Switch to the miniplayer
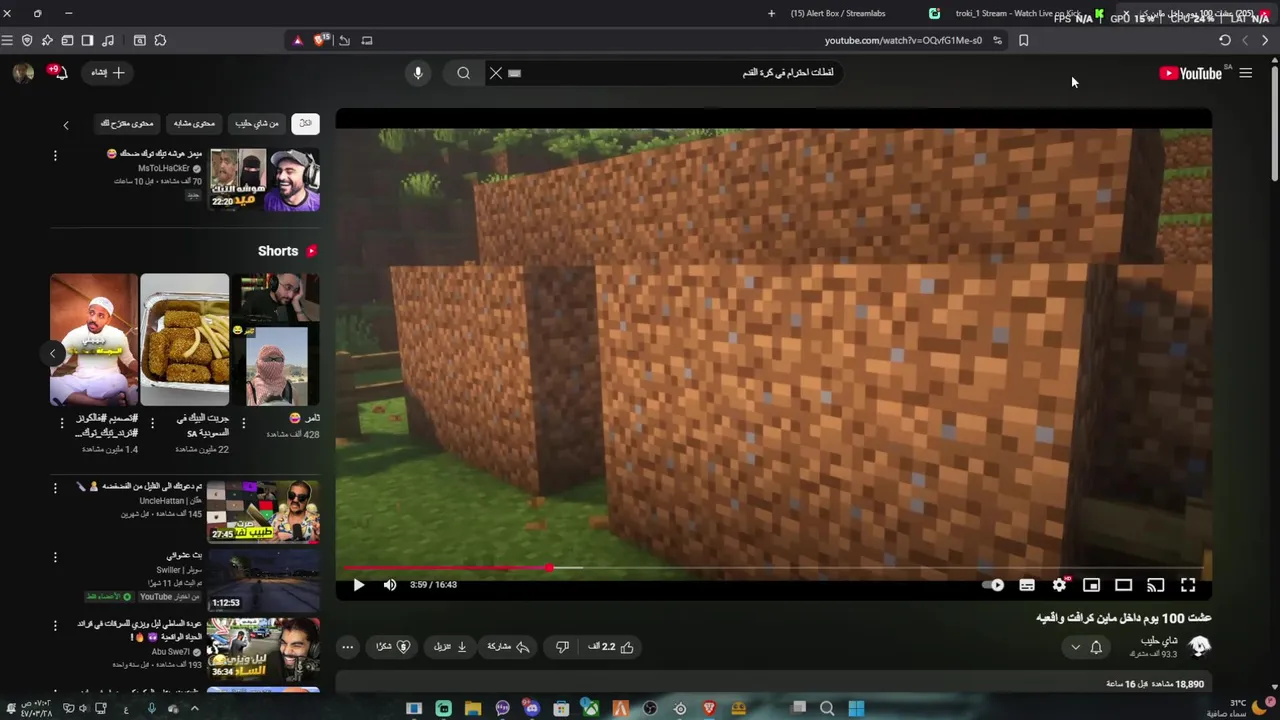The height and width of the screenshot is (720, 1280). [x=1092, y=585]
